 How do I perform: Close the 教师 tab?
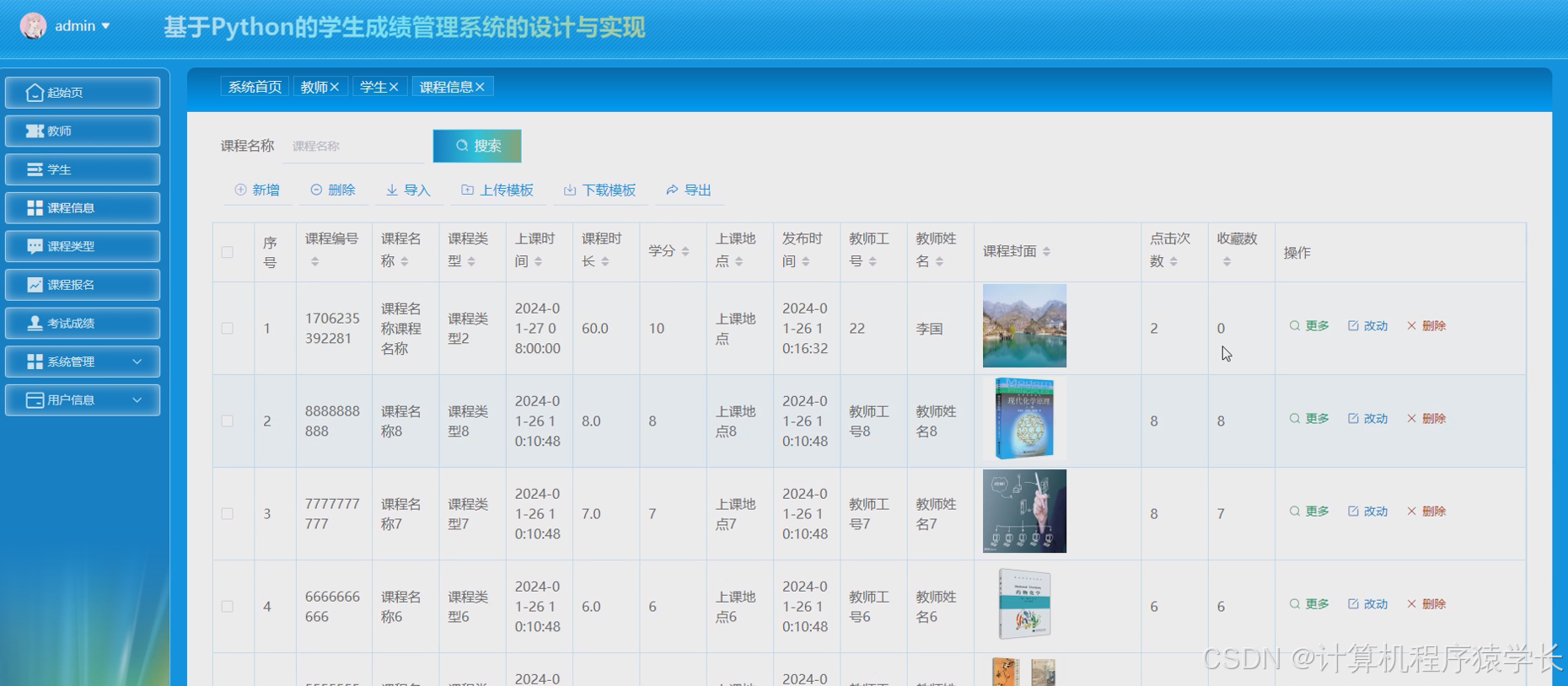(x=335, y=87)
